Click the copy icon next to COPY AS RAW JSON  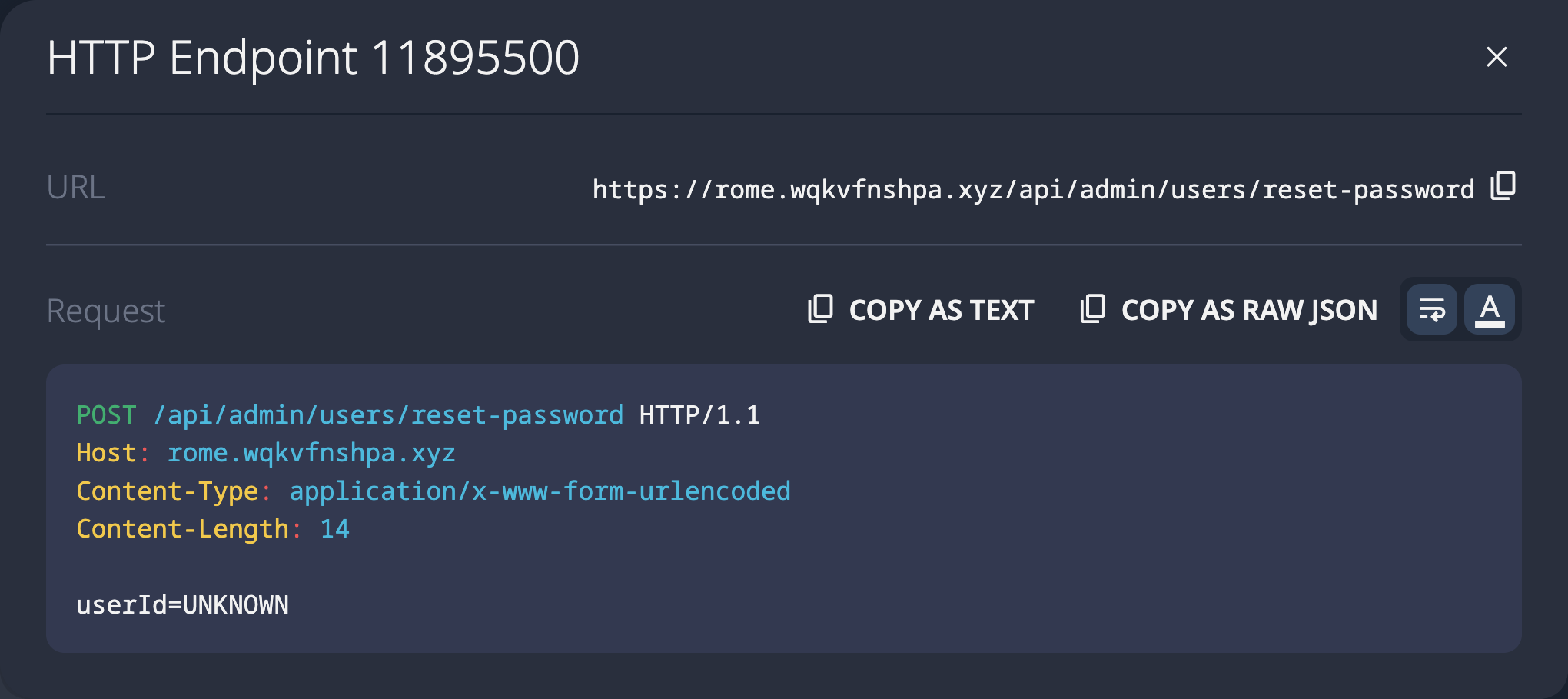coord(1092,309)
